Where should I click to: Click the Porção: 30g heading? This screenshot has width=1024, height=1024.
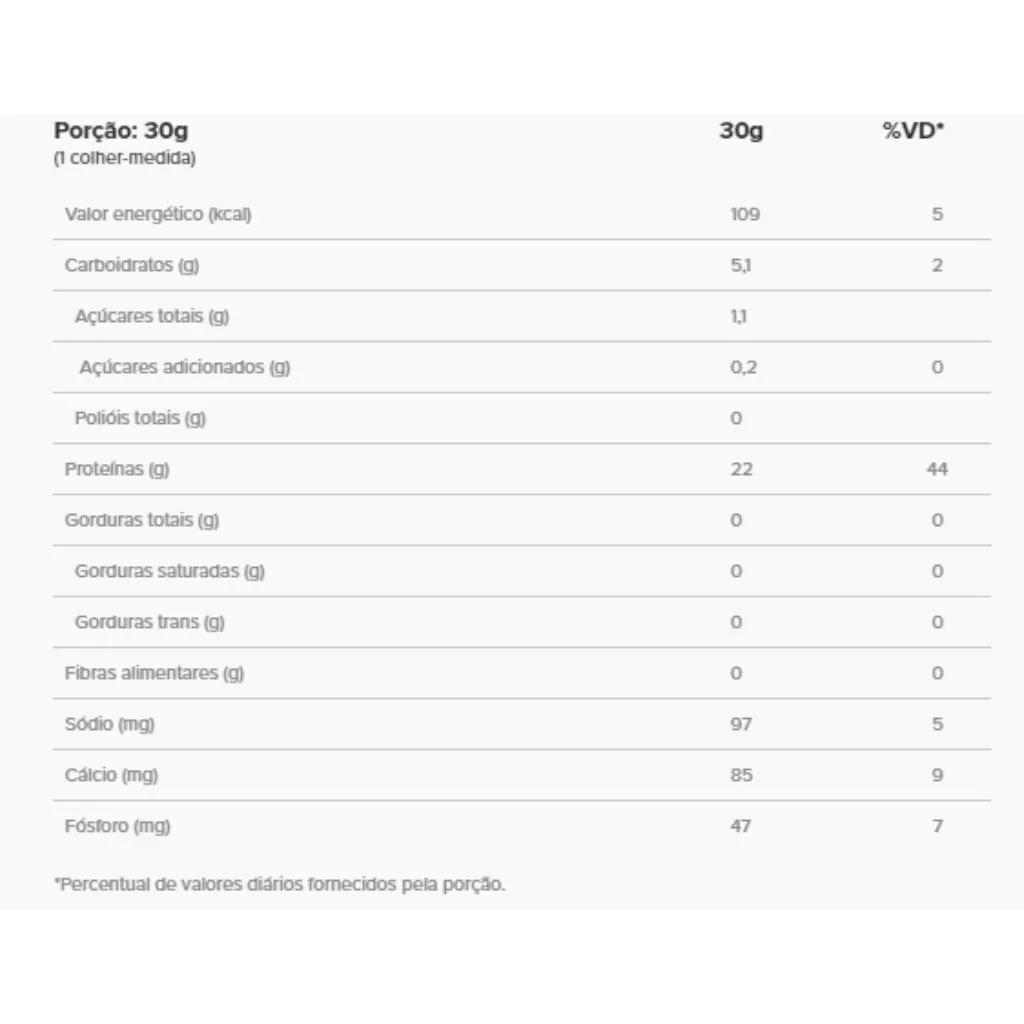[121, 131]
